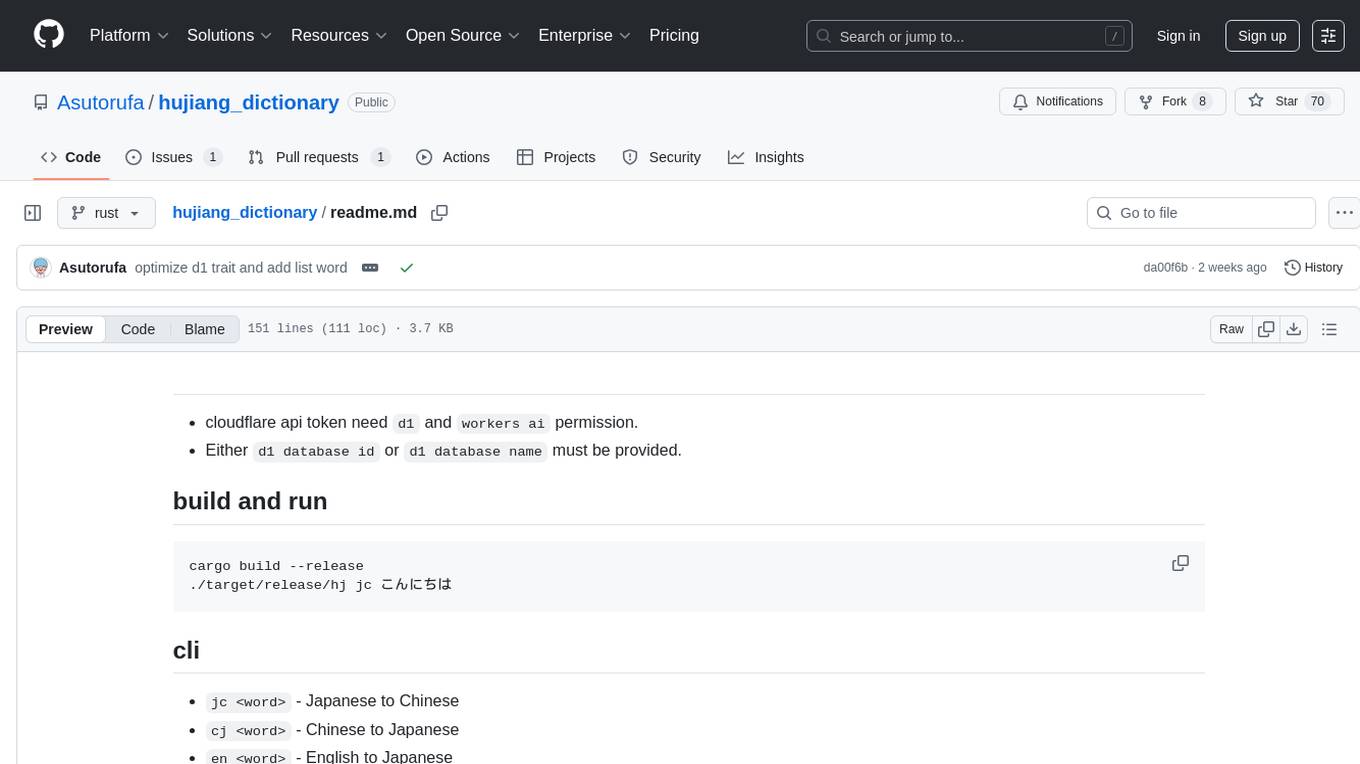The width and height of the screenshot is (1360, 764).
Task: Click the Notifications bell button
Action: coord(1057,101)
